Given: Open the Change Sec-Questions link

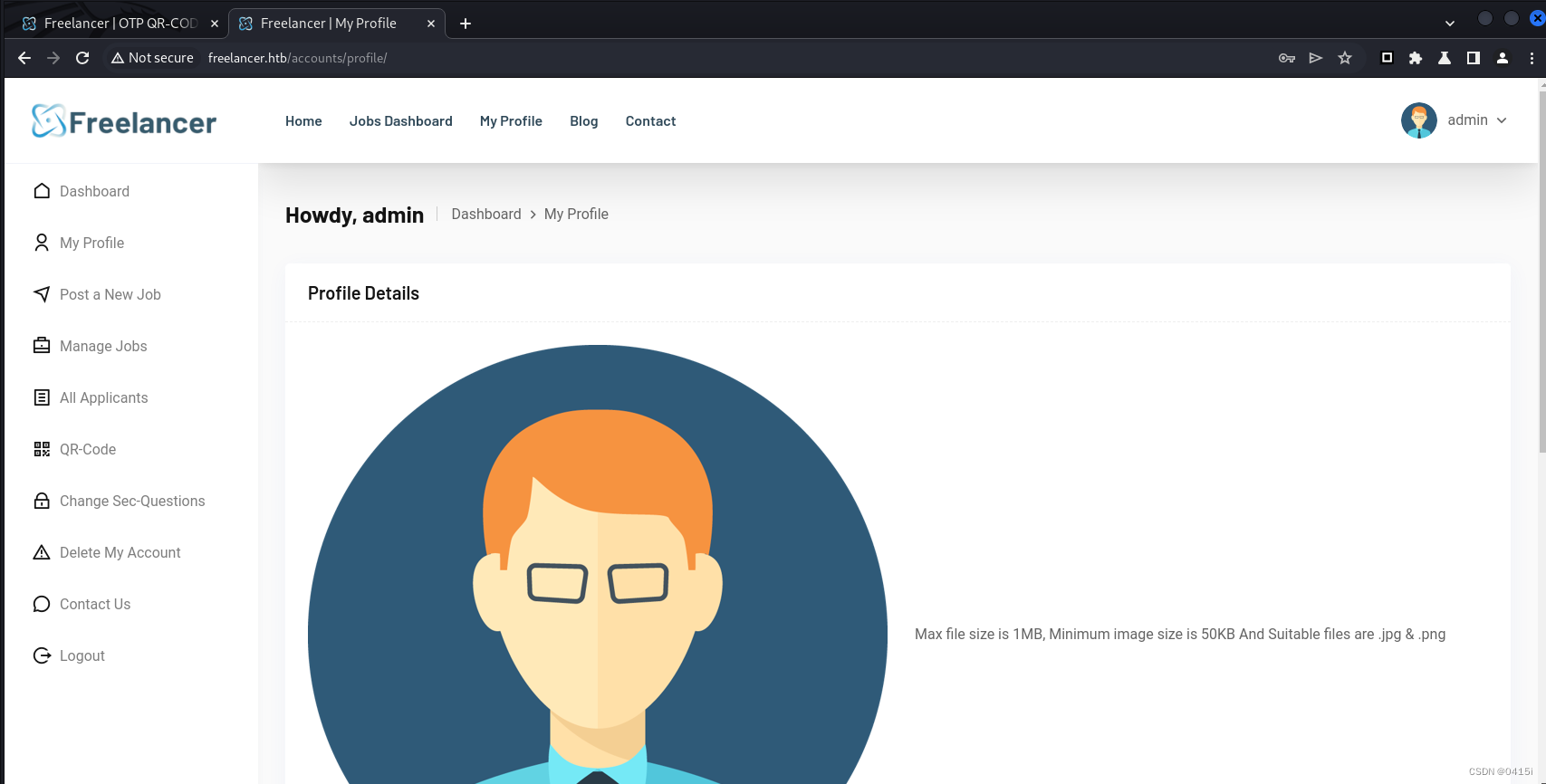Looking at the screenshot, I should [132, 501].
